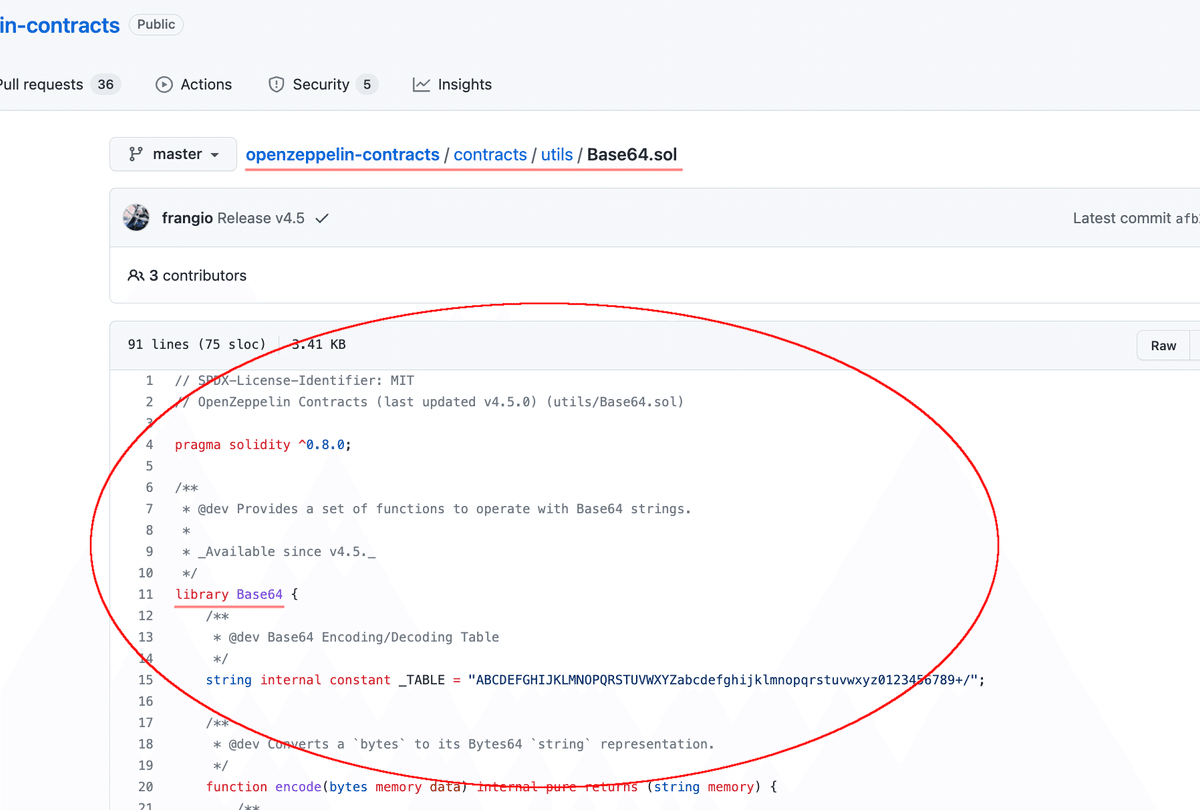
Task: Select line number 9
Action: 150,552
